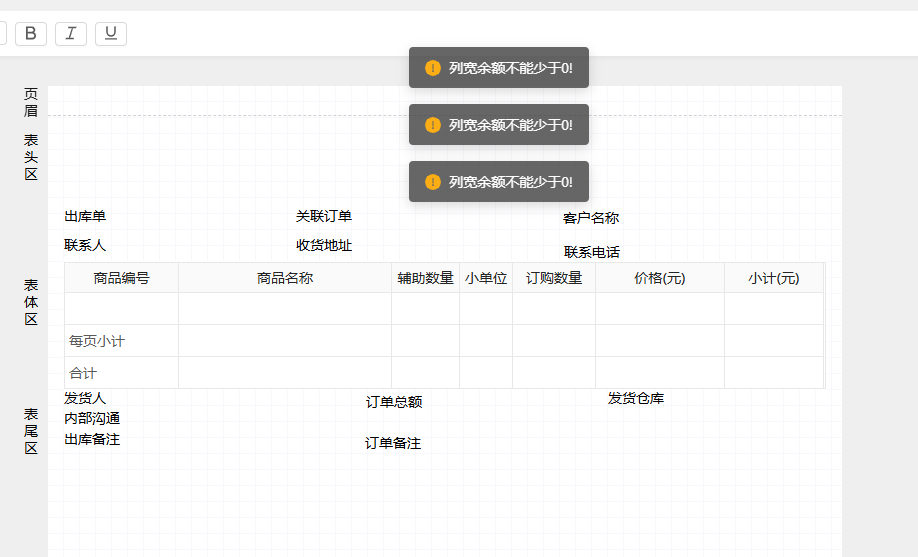
Task: Click the 订购数量 column header
Action: [554, 278]
